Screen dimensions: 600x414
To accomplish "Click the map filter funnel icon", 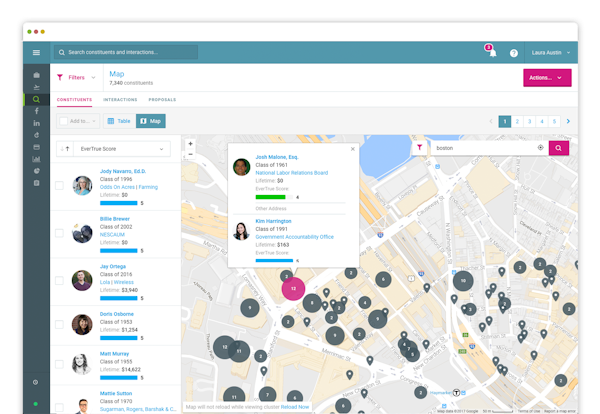I will (420, 147).
